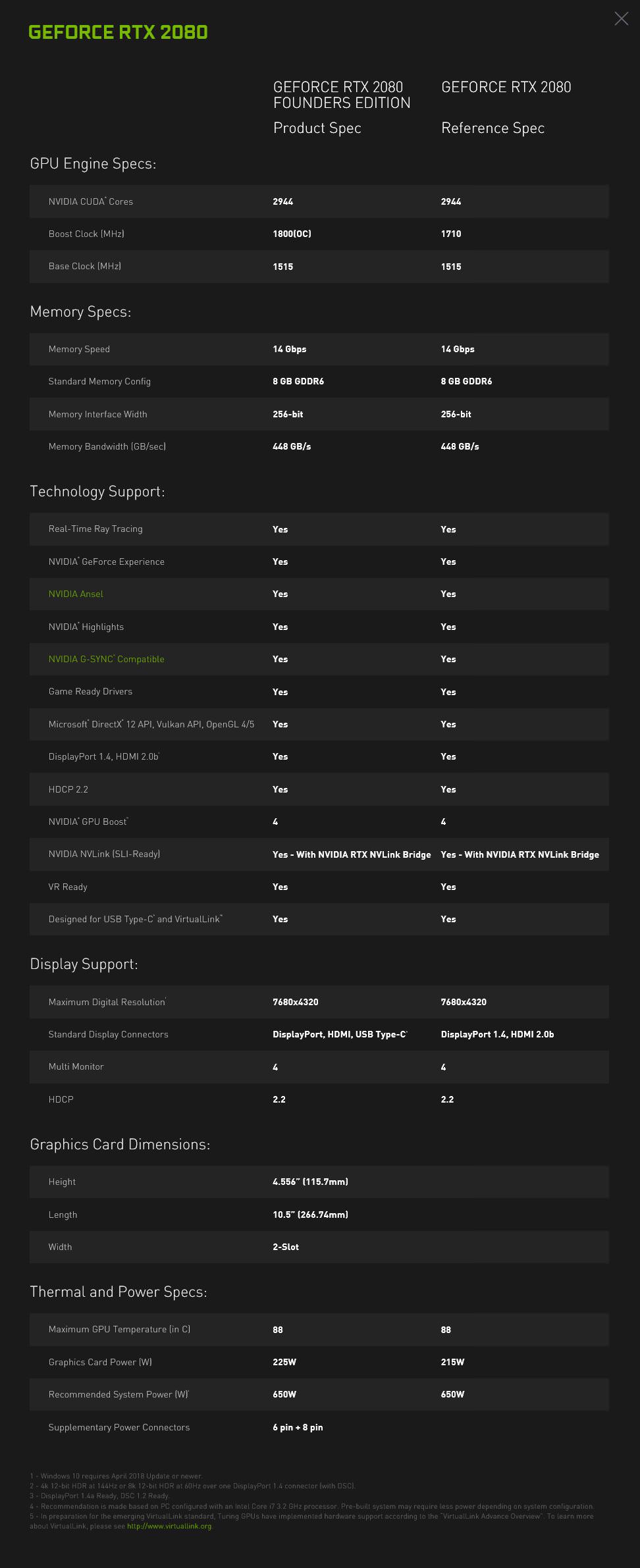
Task: Click the Display Support section heading
Action: pos(84,964)
